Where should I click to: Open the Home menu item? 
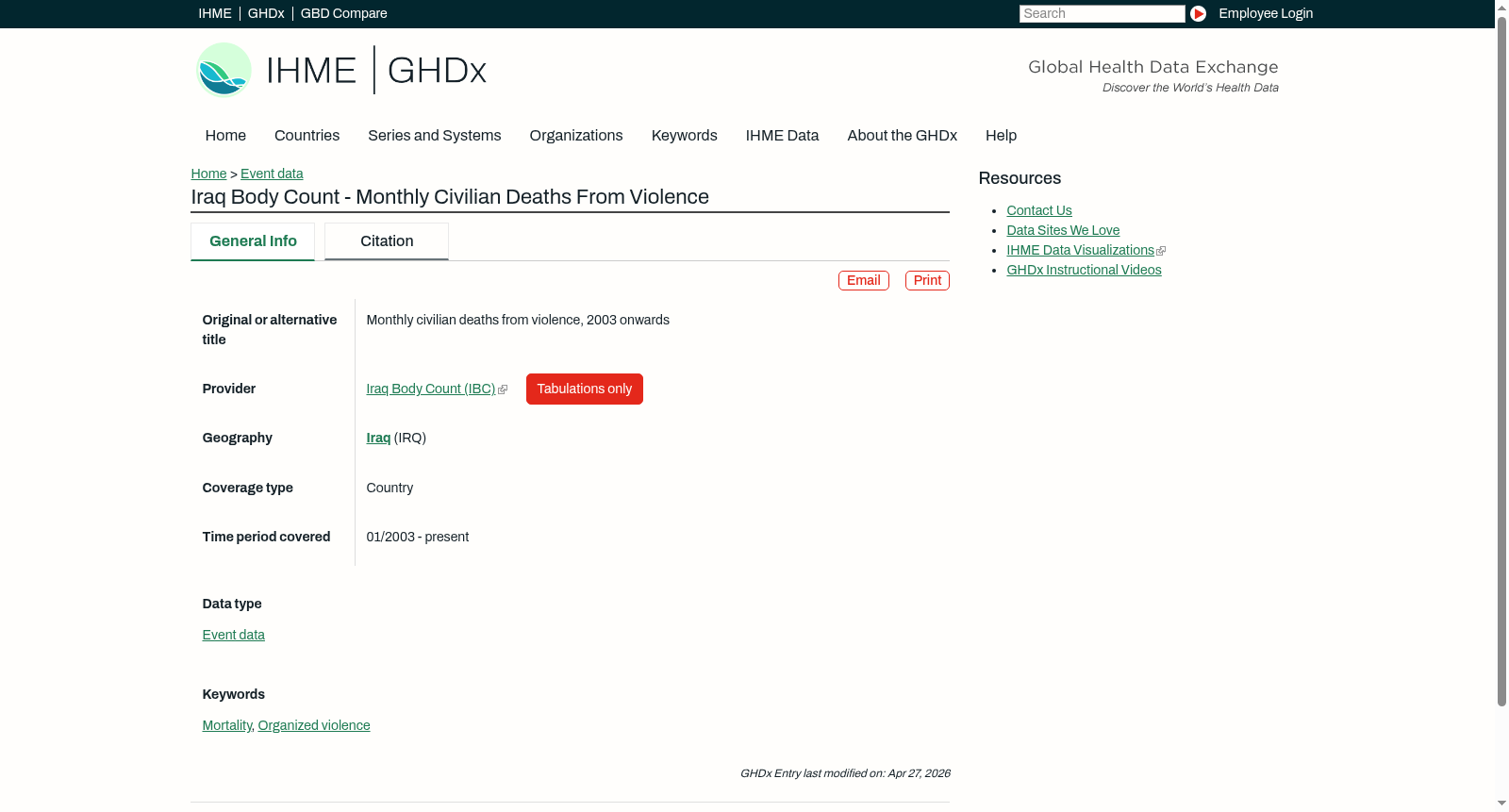(225, 136)
